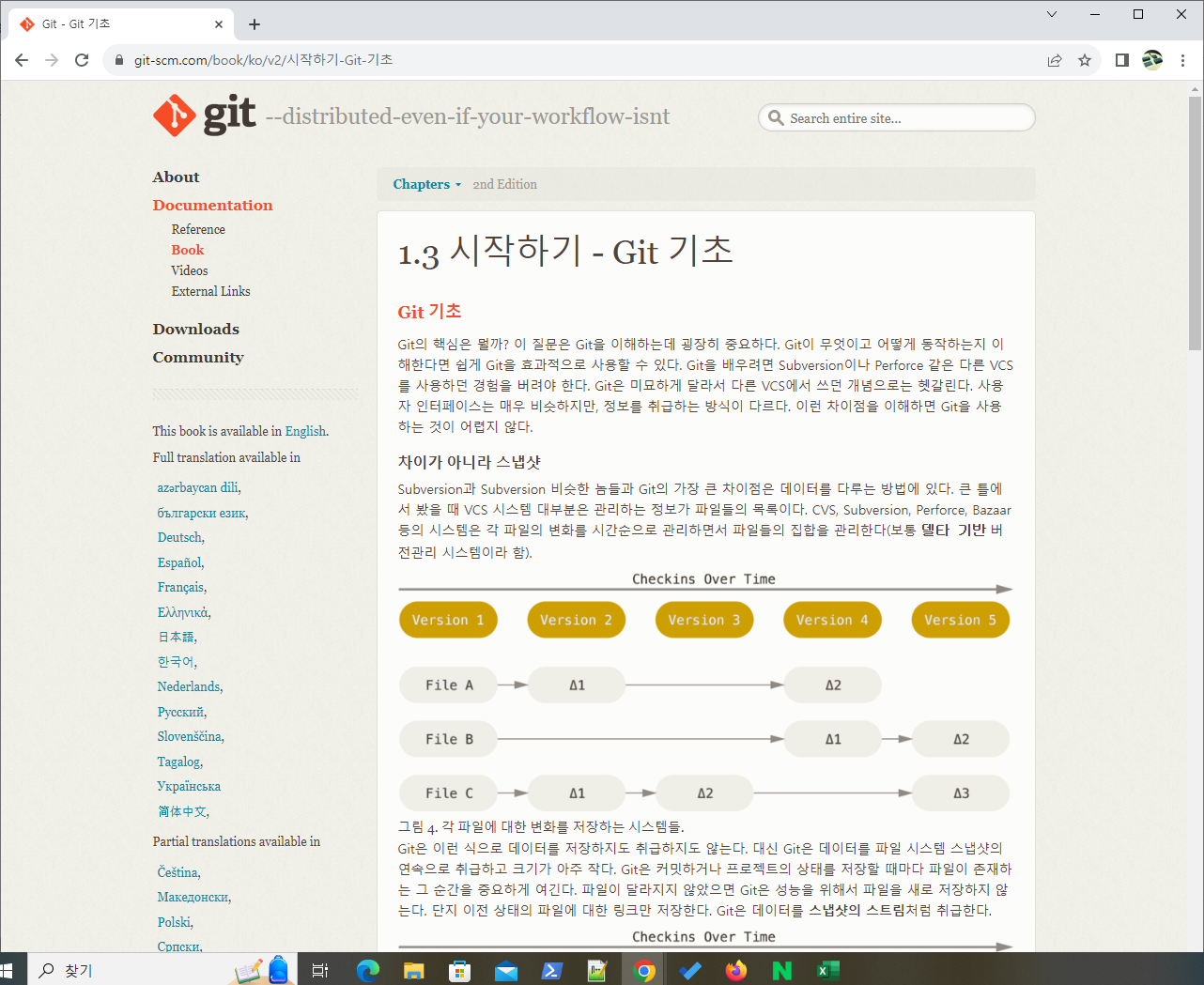Expand the Chapters dropdown
Screen dimensions: 1204x985
[426, 184]
